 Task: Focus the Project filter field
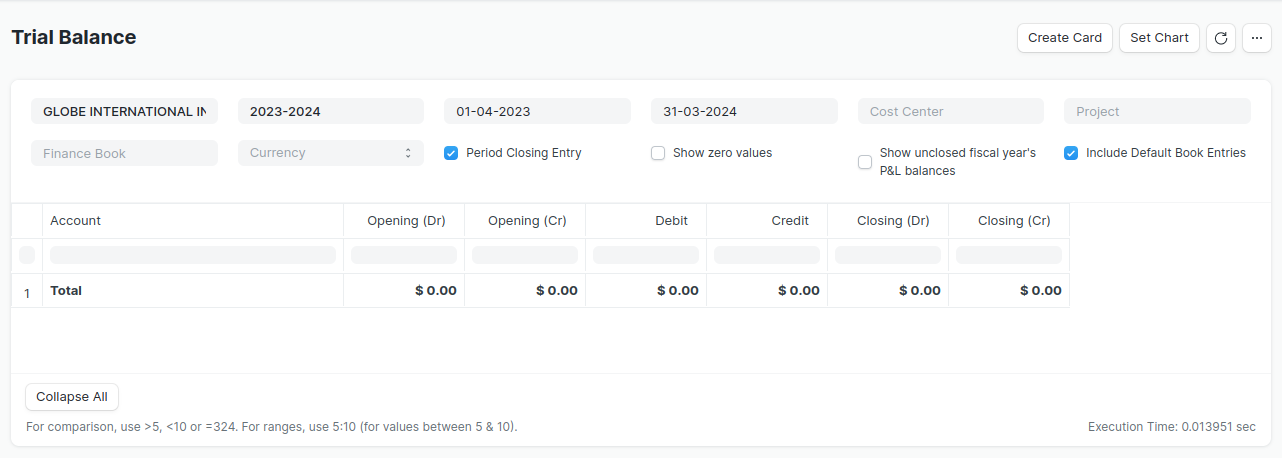(x=1157, y=111)
